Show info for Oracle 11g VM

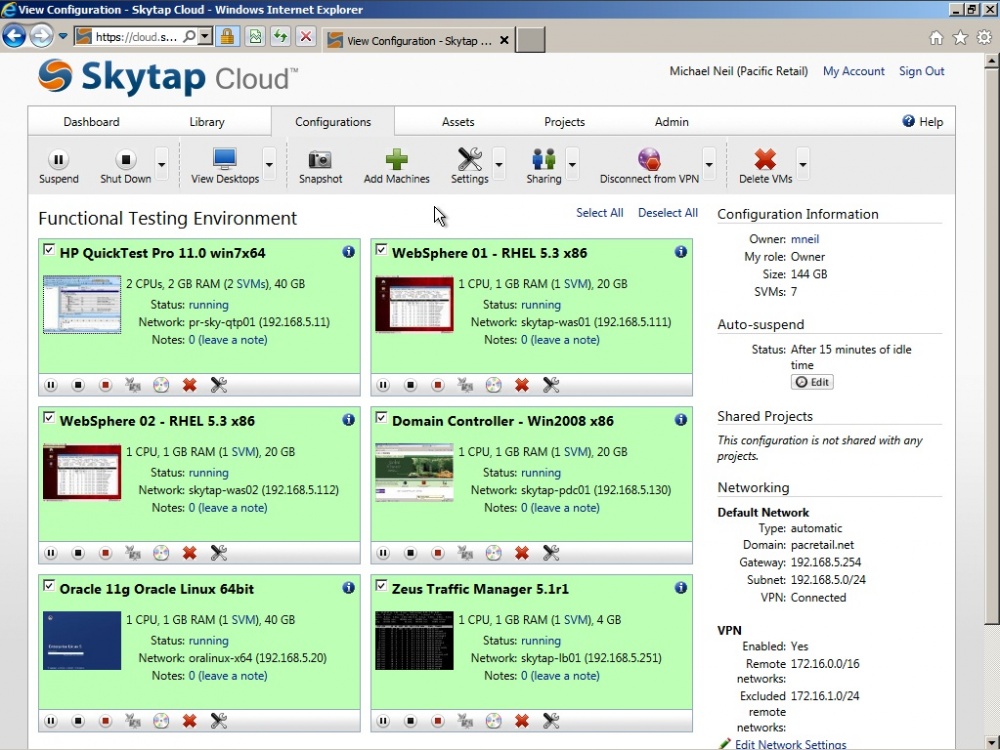348,587
